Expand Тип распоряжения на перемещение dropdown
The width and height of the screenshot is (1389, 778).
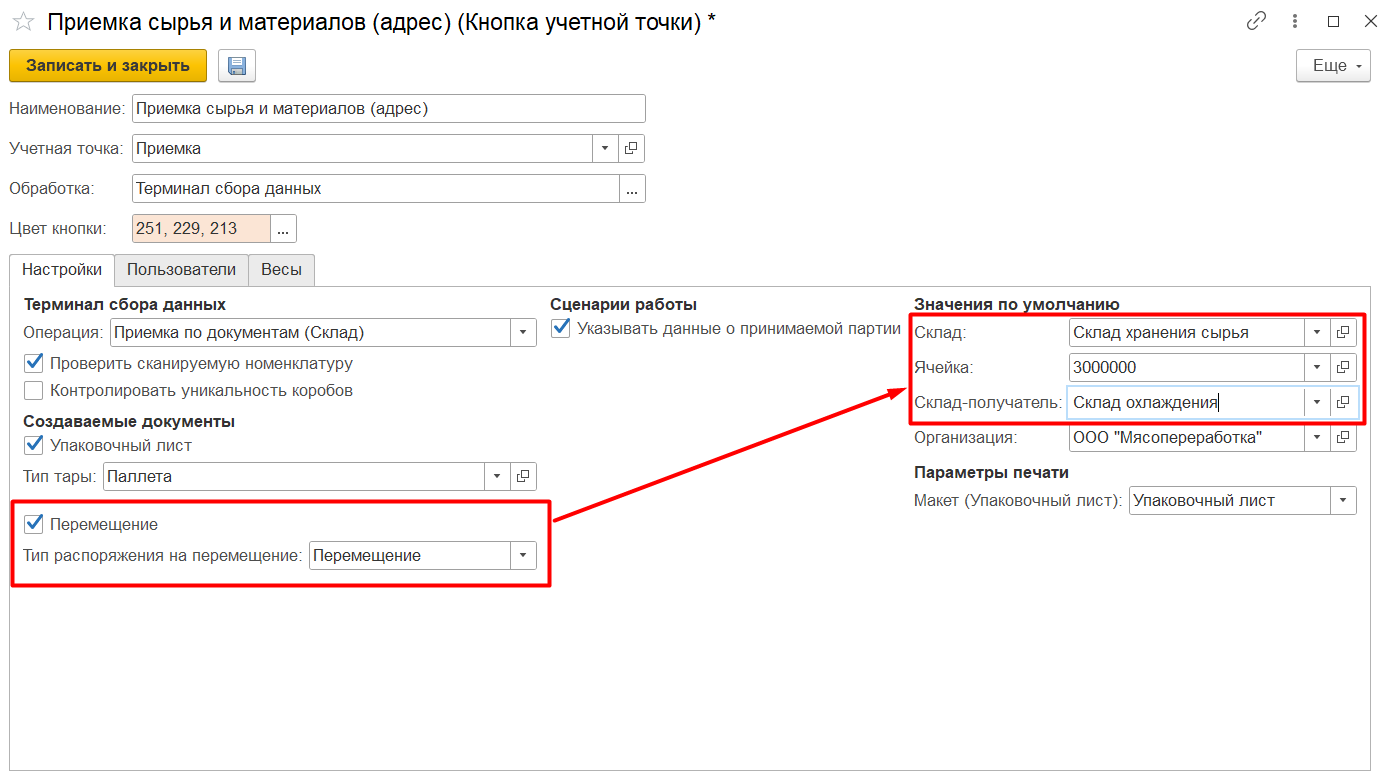click(523, 556)
